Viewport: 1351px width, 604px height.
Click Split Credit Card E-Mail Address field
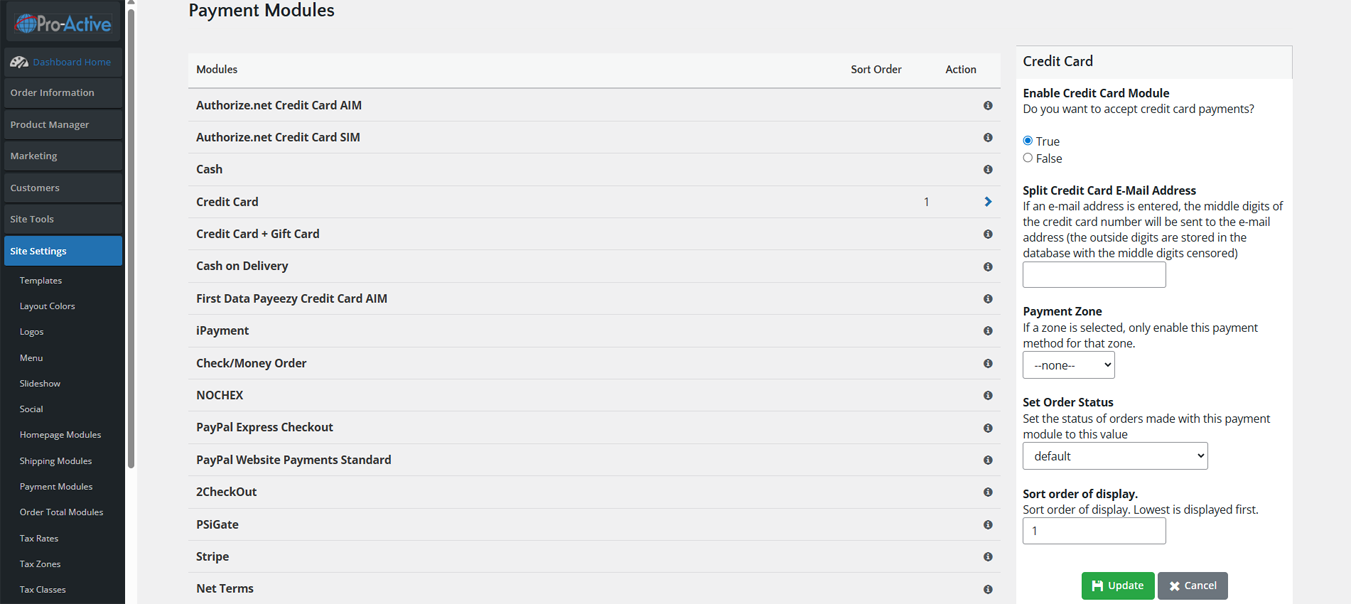(1094, 275)
